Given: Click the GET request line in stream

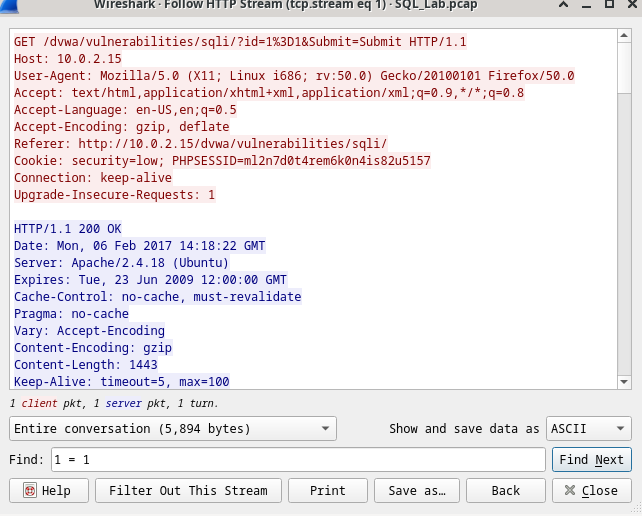Looking at the screenshot, I should (240, 41).
